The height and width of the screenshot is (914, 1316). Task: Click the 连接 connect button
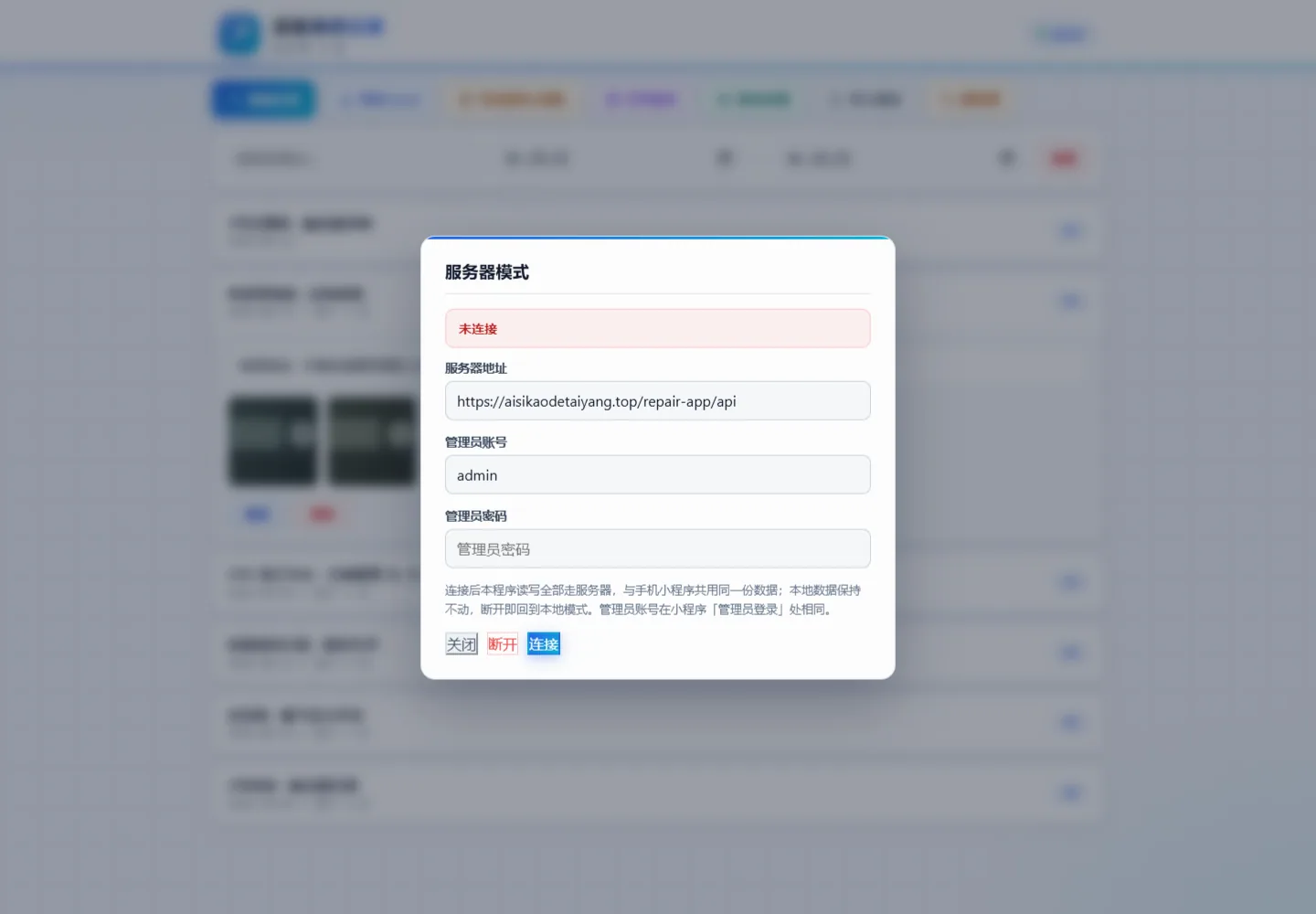[544, 644]
